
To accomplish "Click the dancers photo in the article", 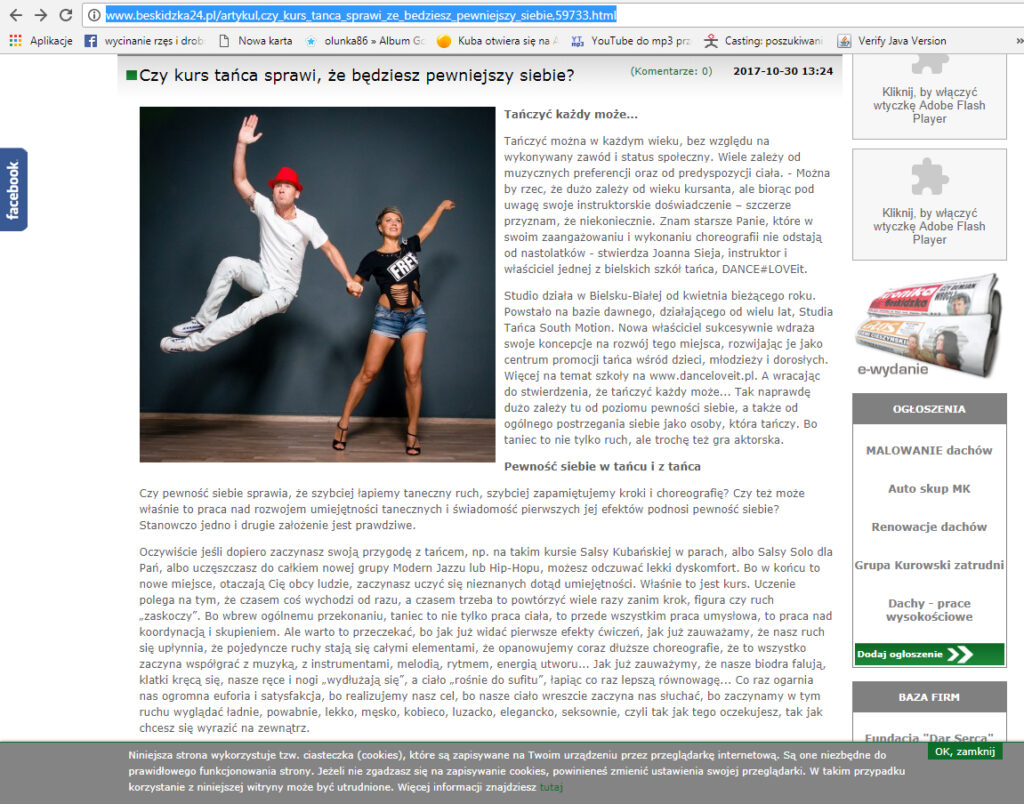I will [x=317, y=284].
